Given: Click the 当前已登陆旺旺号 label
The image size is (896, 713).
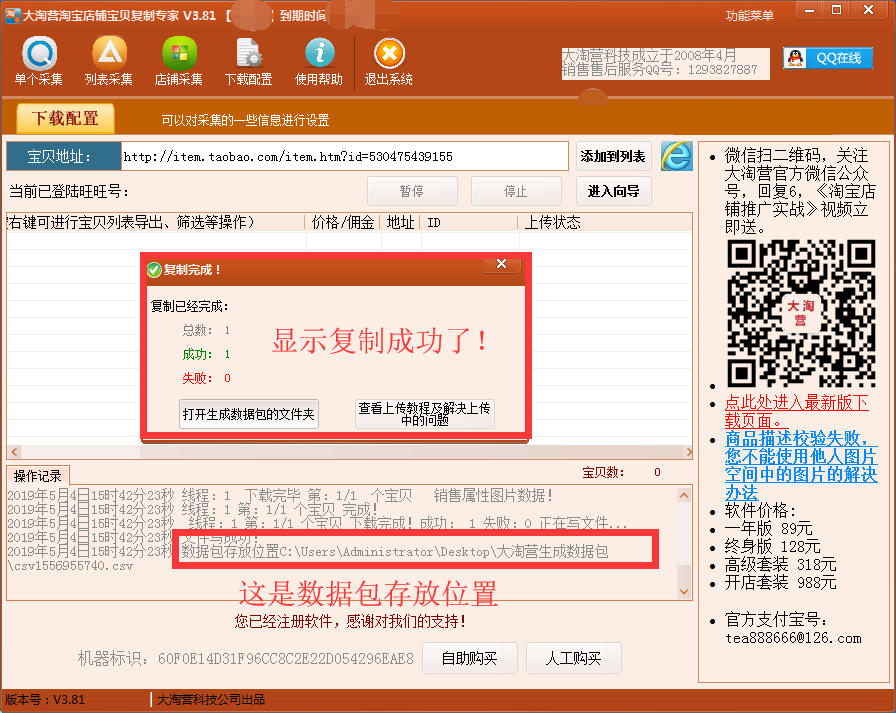Looking at the screenshot, I should (x=69, y=191).
